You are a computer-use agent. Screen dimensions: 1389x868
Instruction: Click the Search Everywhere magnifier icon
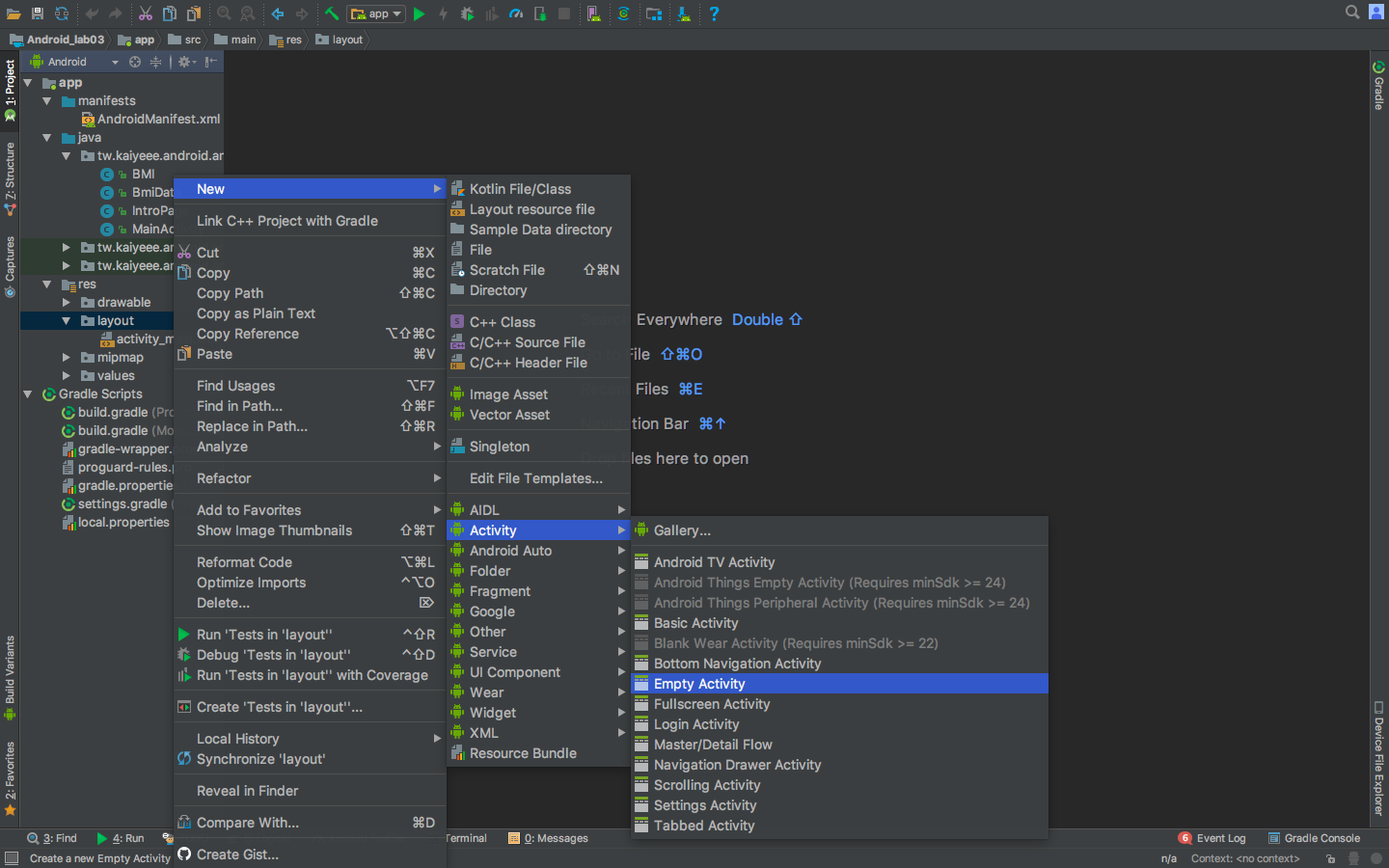click(1352, 13)
